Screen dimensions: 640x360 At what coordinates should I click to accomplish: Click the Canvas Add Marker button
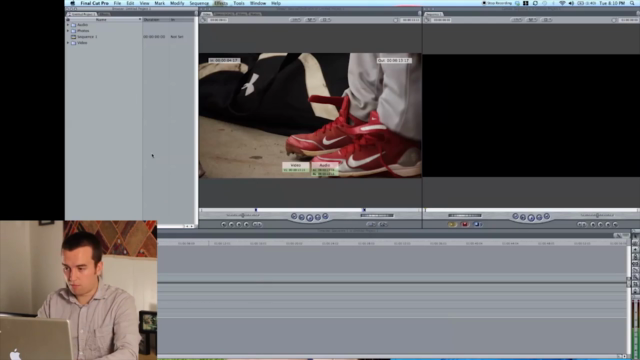(x=593, y=224)
